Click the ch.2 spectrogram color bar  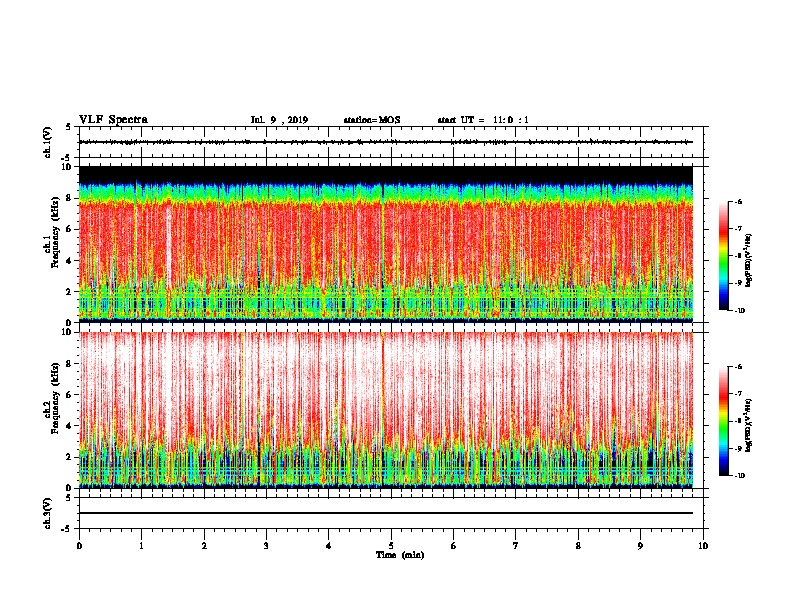pyautogui.click(x=723, y=421)
